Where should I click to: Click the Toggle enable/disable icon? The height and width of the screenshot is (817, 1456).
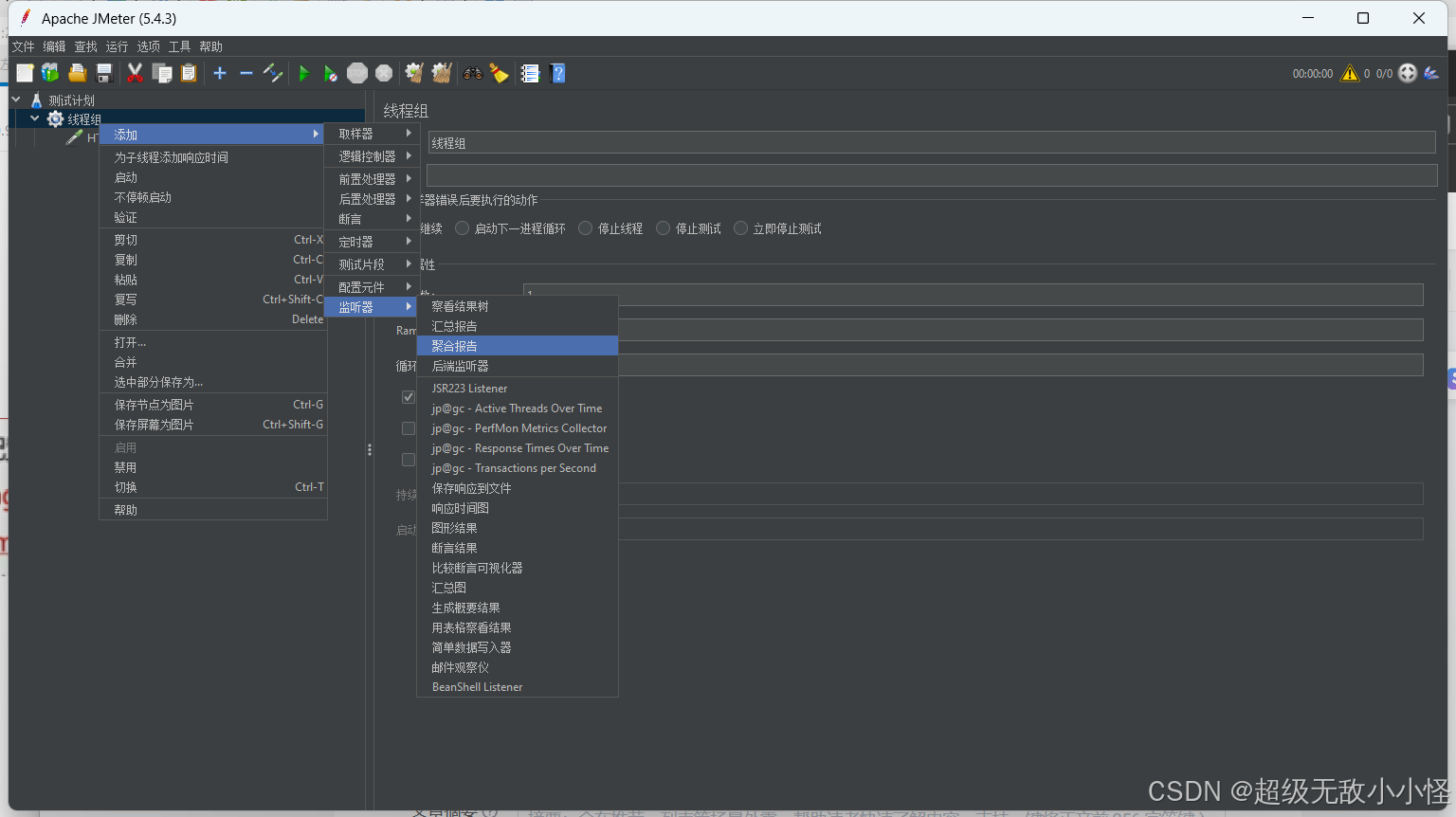tap(273, 73)
